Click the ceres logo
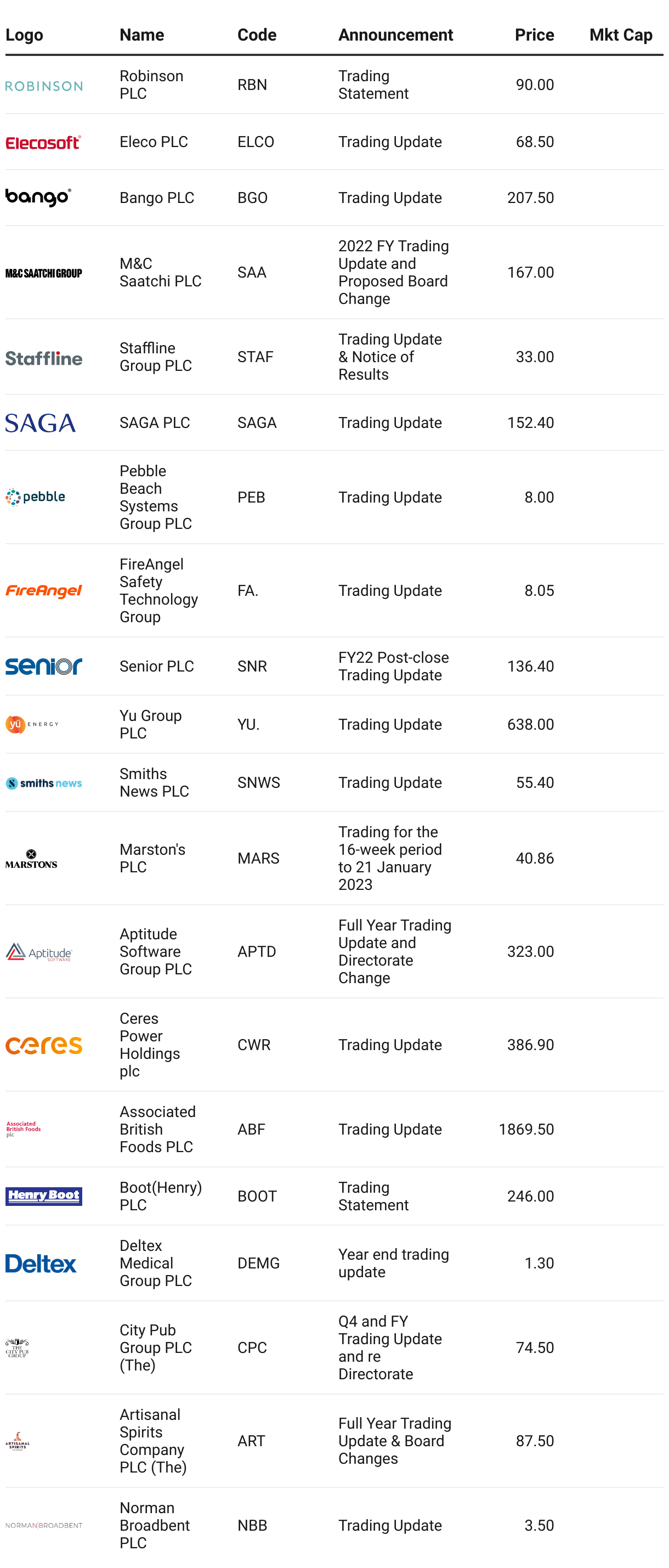 point(44,1045)
